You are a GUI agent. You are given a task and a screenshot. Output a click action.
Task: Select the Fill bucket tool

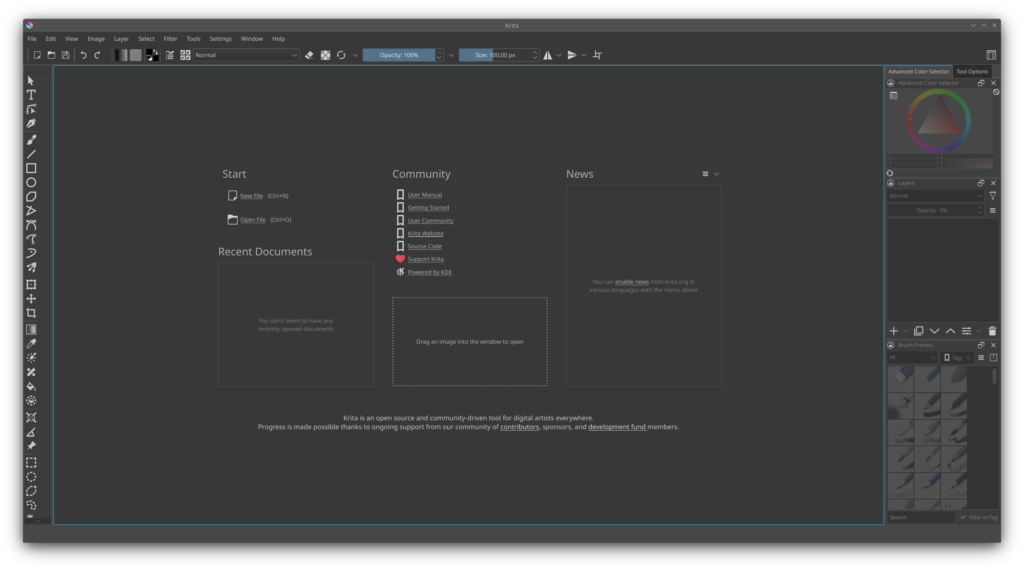point(31,387)
